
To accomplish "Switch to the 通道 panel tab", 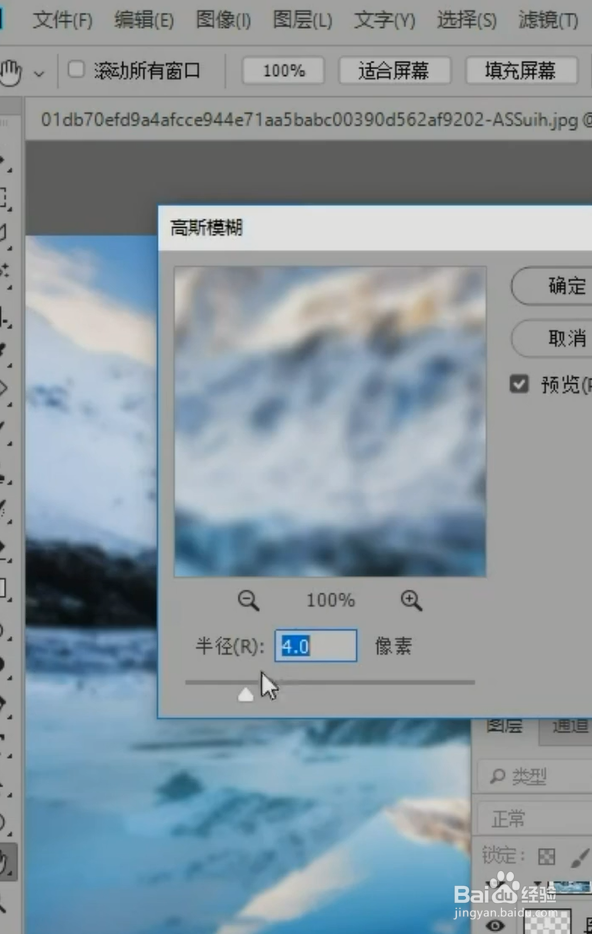I will pos(568,728).
